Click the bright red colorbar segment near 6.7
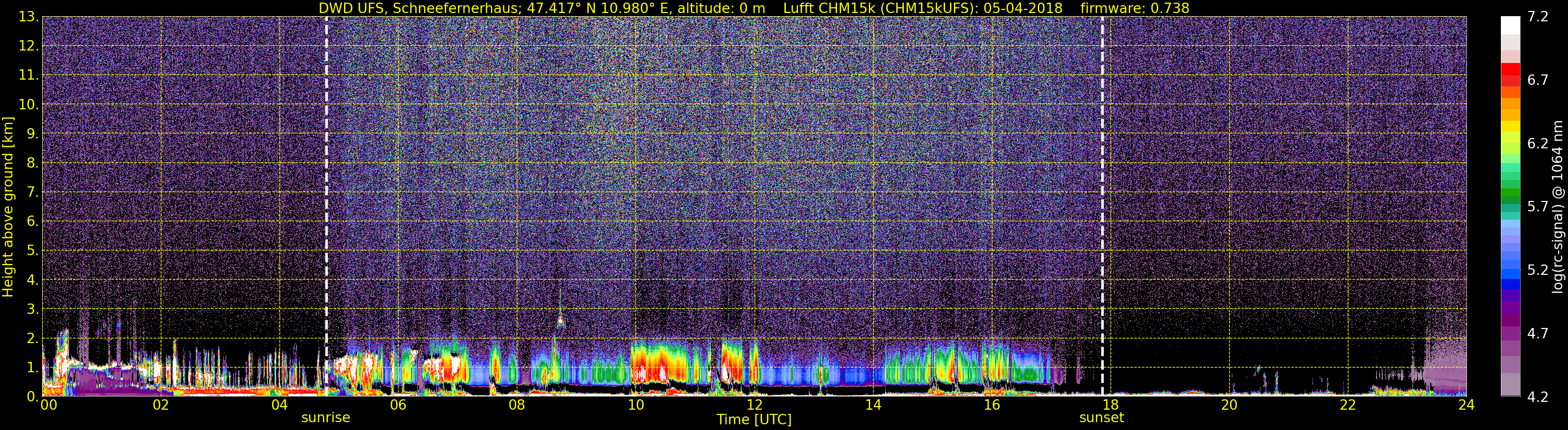 point(1510,69)
